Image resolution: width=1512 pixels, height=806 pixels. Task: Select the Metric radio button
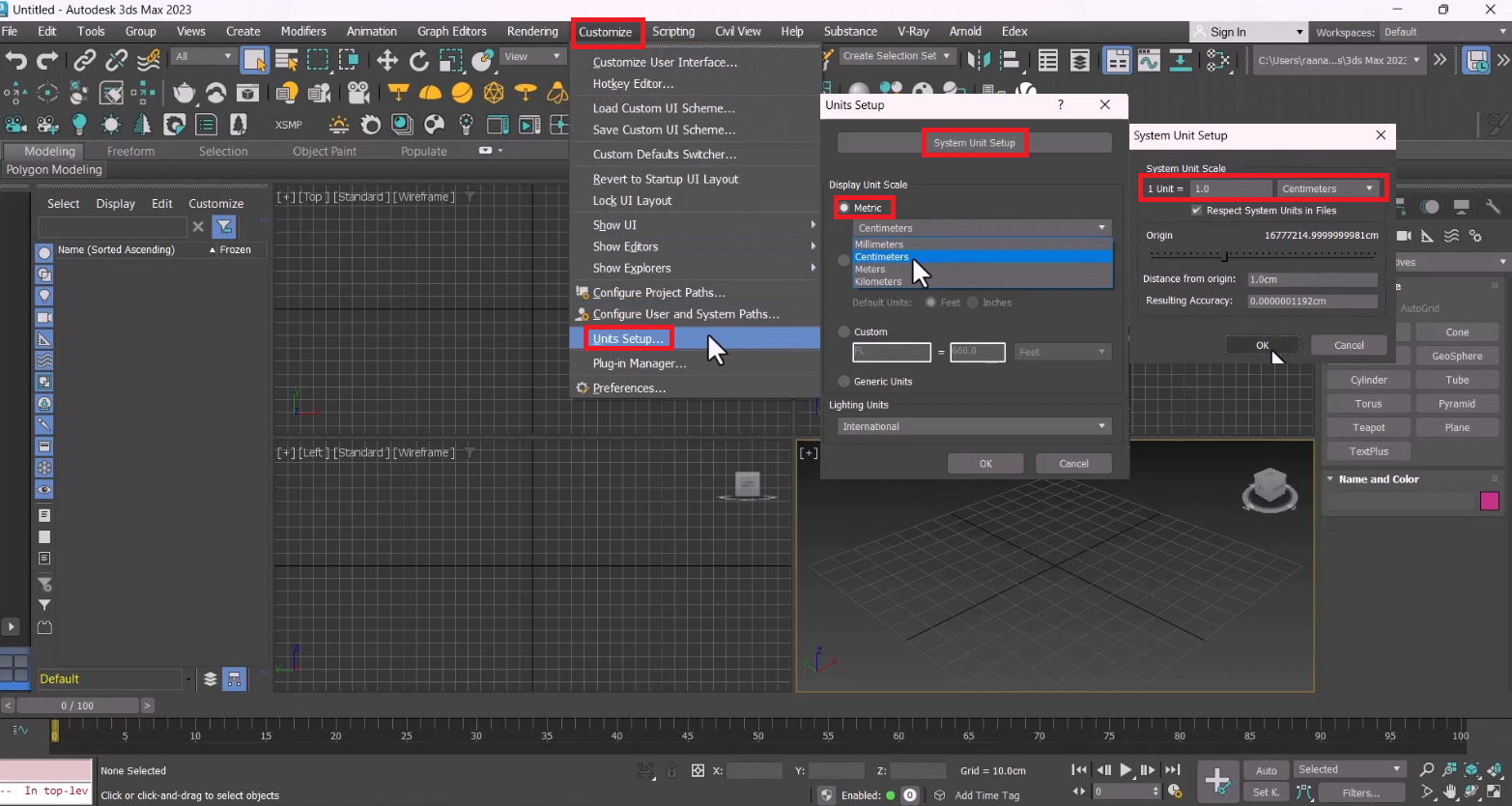pyautogui.click(x=845, y=208)
